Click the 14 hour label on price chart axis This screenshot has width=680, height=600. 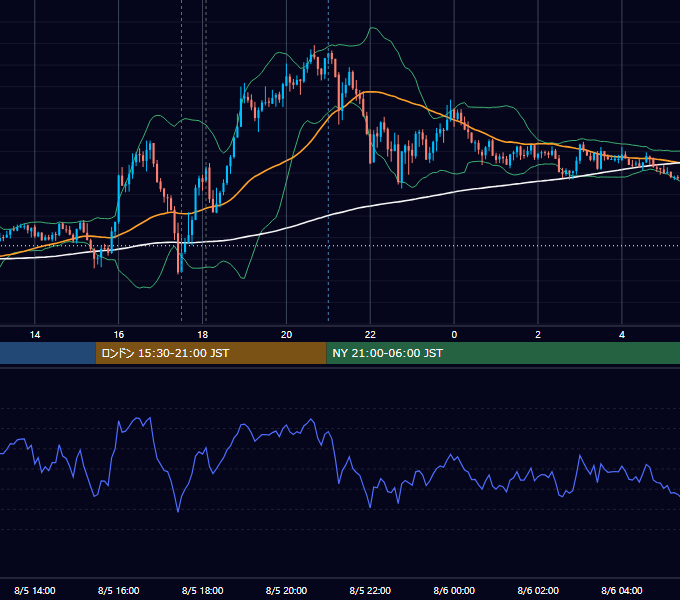tap(35, 335)
